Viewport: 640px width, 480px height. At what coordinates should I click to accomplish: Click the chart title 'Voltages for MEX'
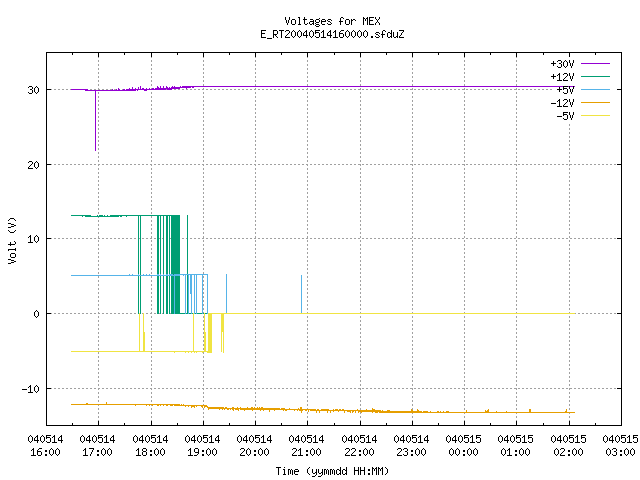[x=332, y=21]
